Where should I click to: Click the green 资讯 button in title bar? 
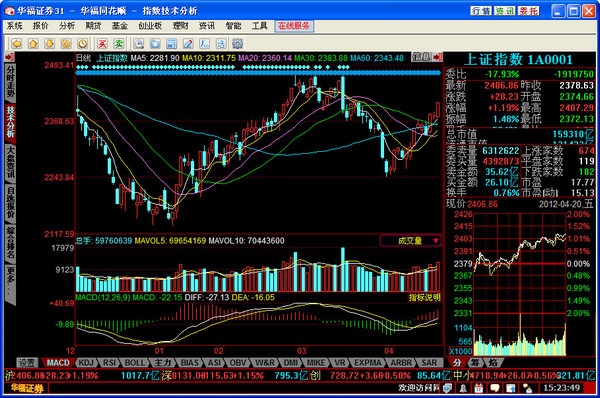[505, 11]
